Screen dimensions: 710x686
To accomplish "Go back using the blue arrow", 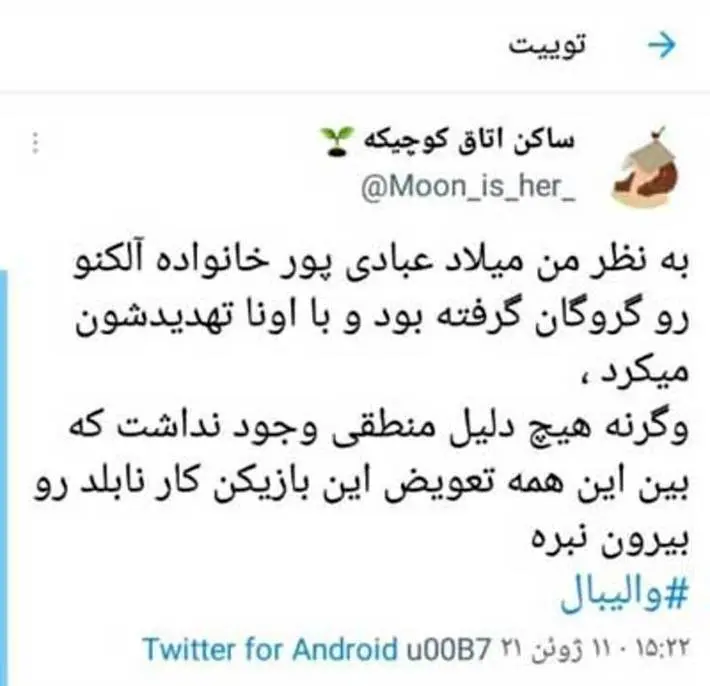I will tap(662, 45).
